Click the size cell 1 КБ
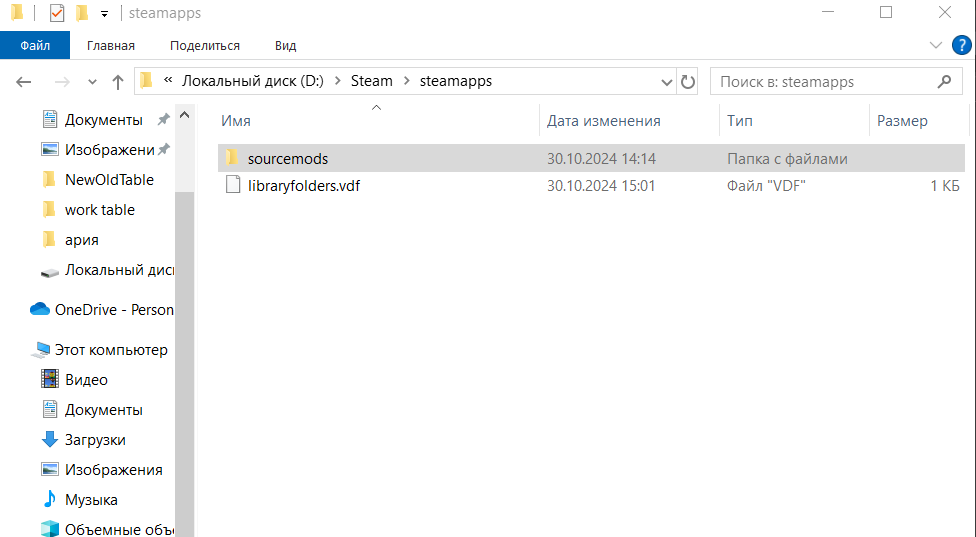 coord(945,185)
